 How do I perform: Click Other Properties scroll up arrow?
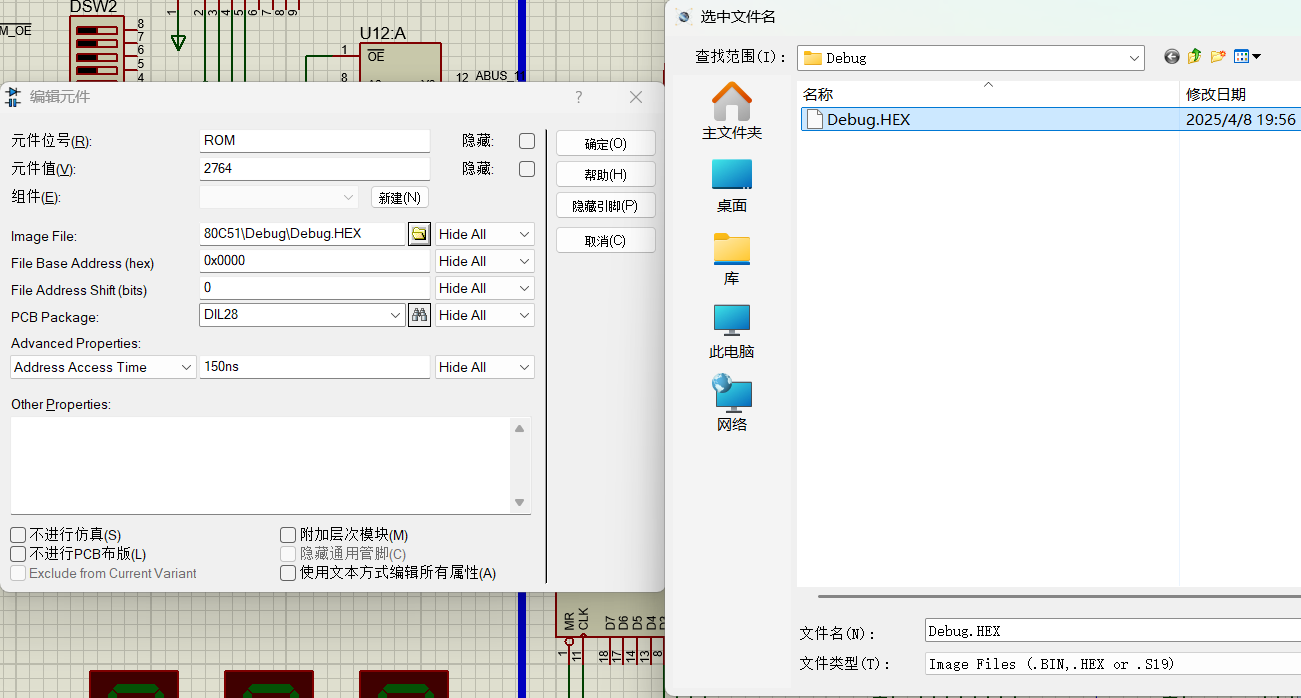point(519,428)
